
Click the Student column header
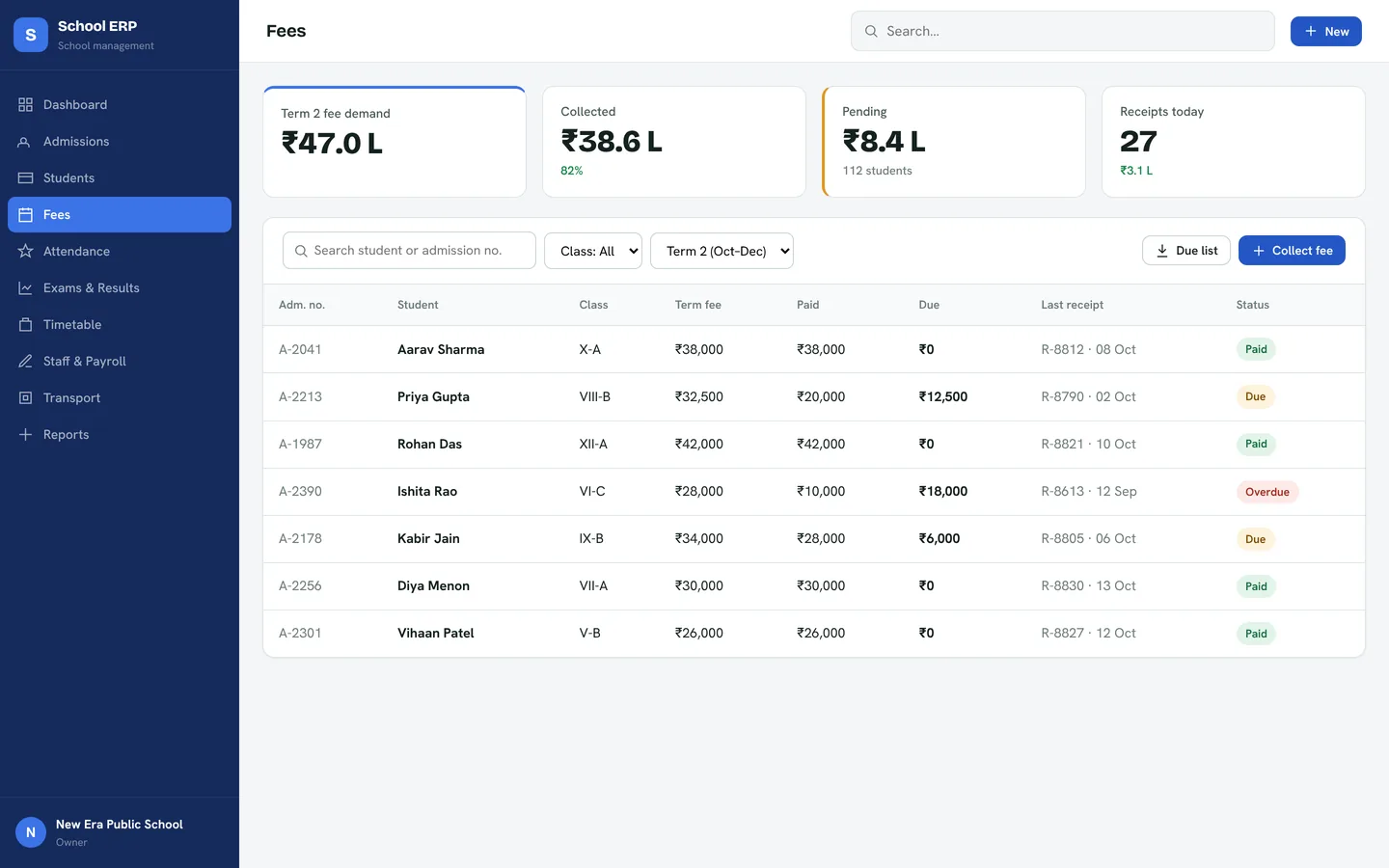[418, 305]
